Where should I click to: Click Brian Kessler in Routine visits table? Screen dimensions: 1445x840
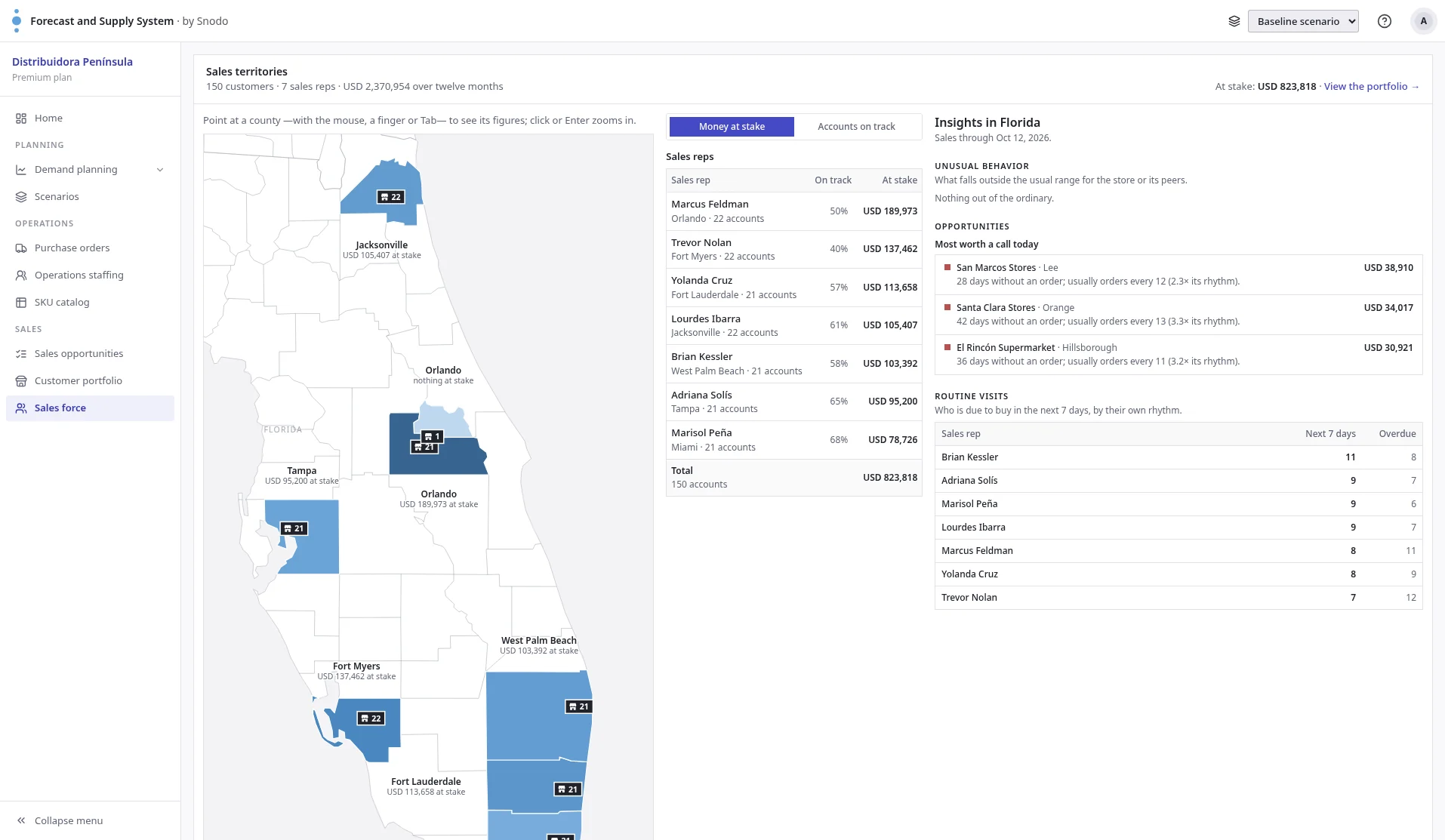(969, 457)
